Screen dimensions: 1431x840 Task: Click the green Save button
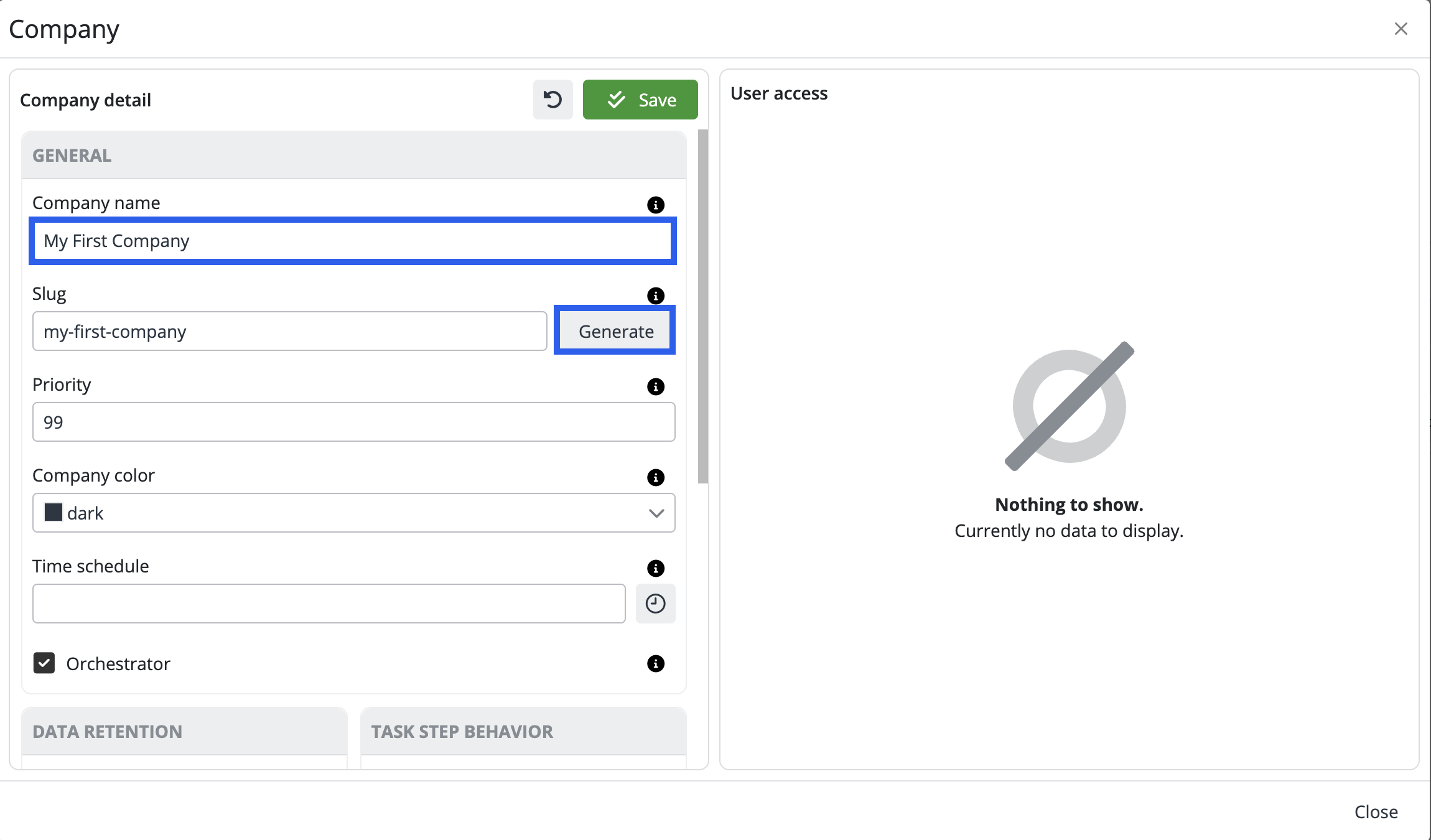click(x=640, y=100)
